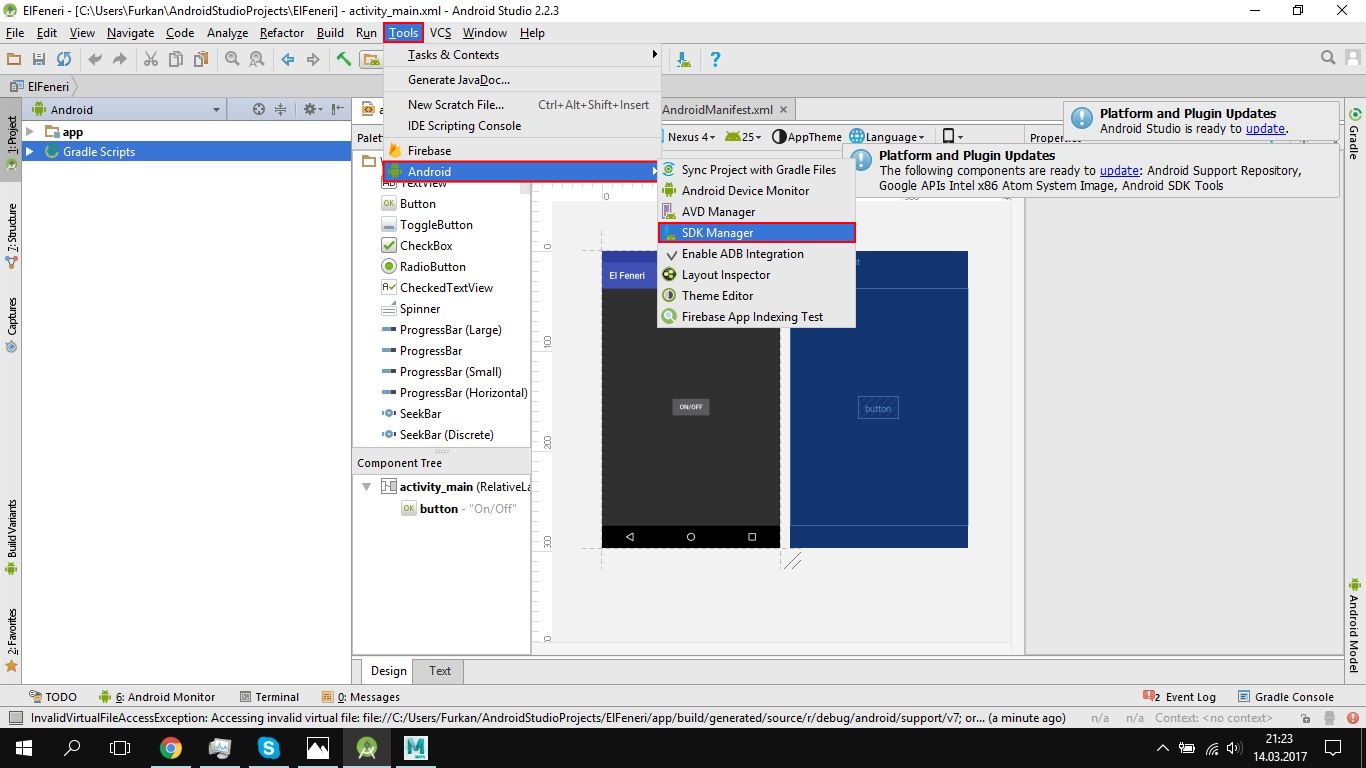
Task: Click the Help question mark icon
Action: 715,59
